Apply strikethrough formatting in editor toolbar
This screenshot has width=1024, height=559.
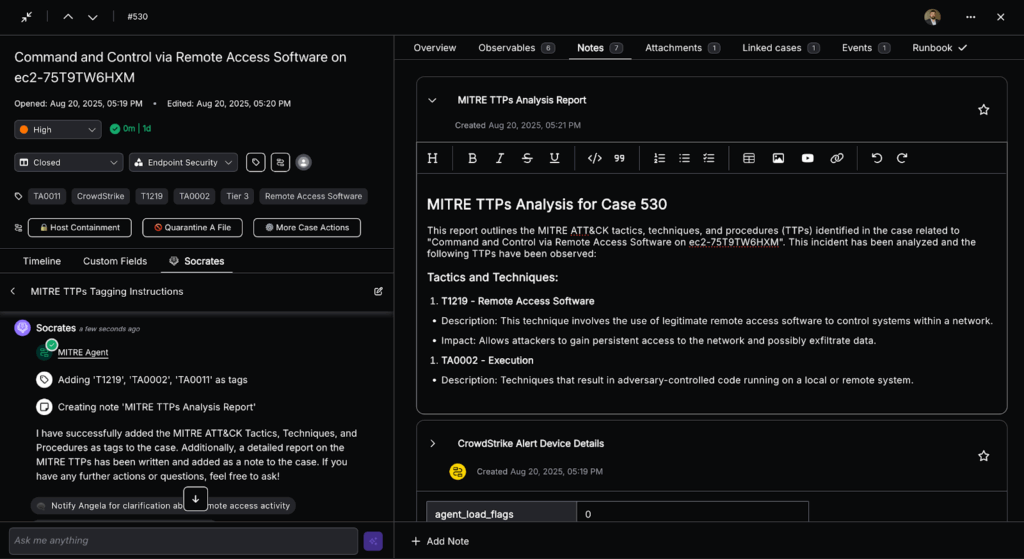point(527,158)
